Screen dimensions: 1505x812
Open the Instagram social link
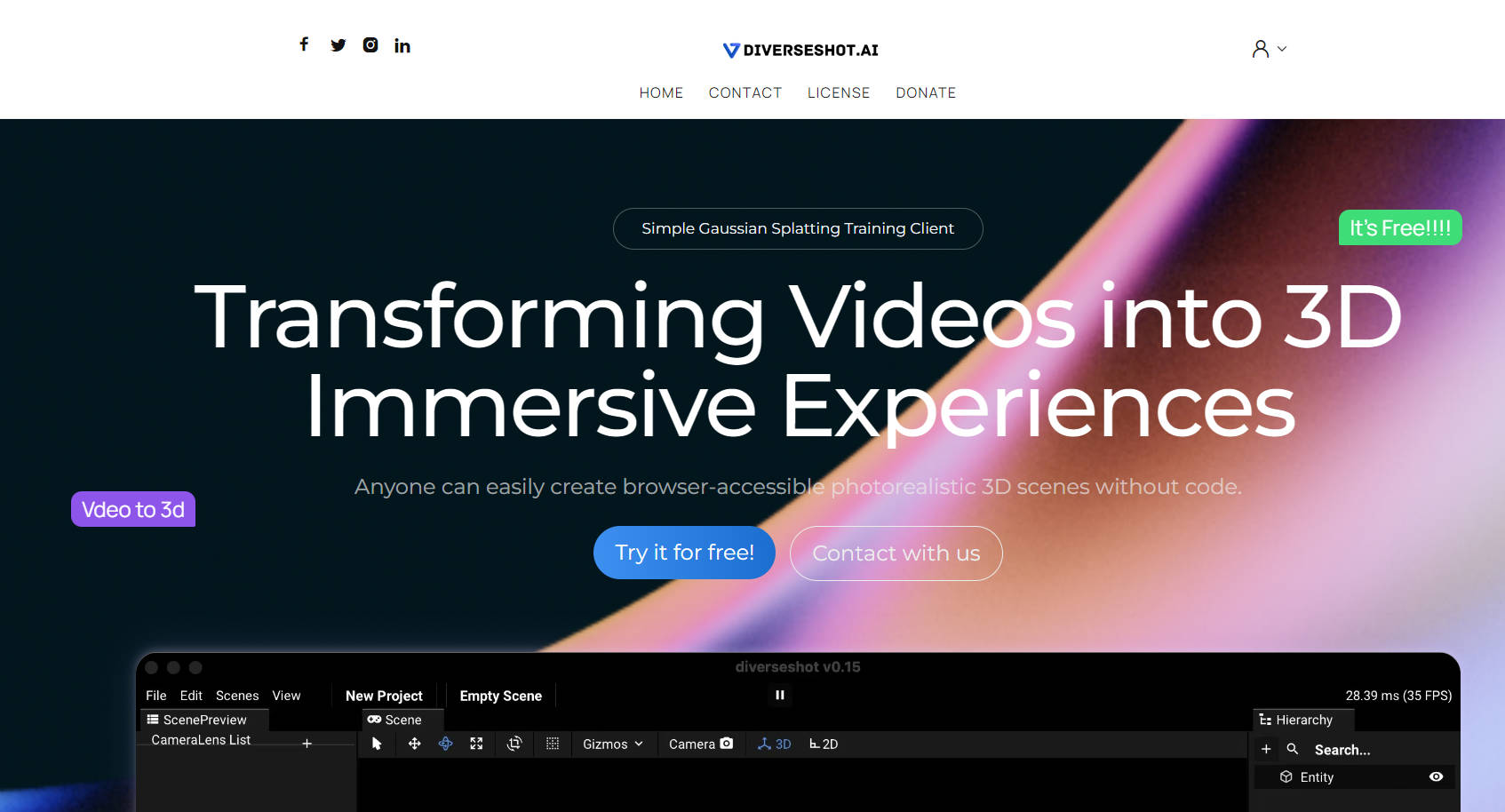(370, 45)
